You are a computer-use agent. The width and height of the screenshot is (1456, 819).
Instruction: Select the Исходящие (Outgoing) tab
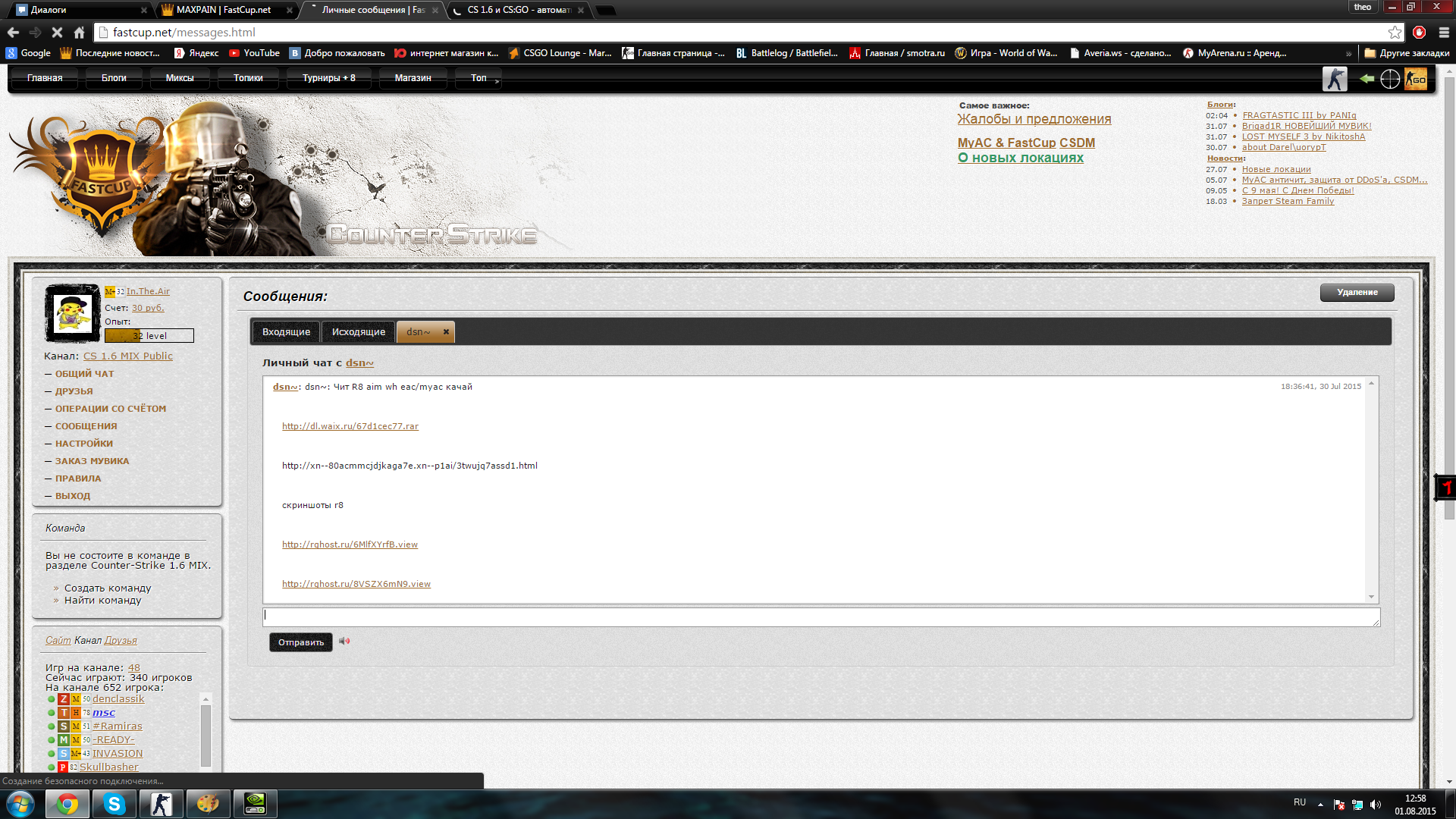point(358,331)
